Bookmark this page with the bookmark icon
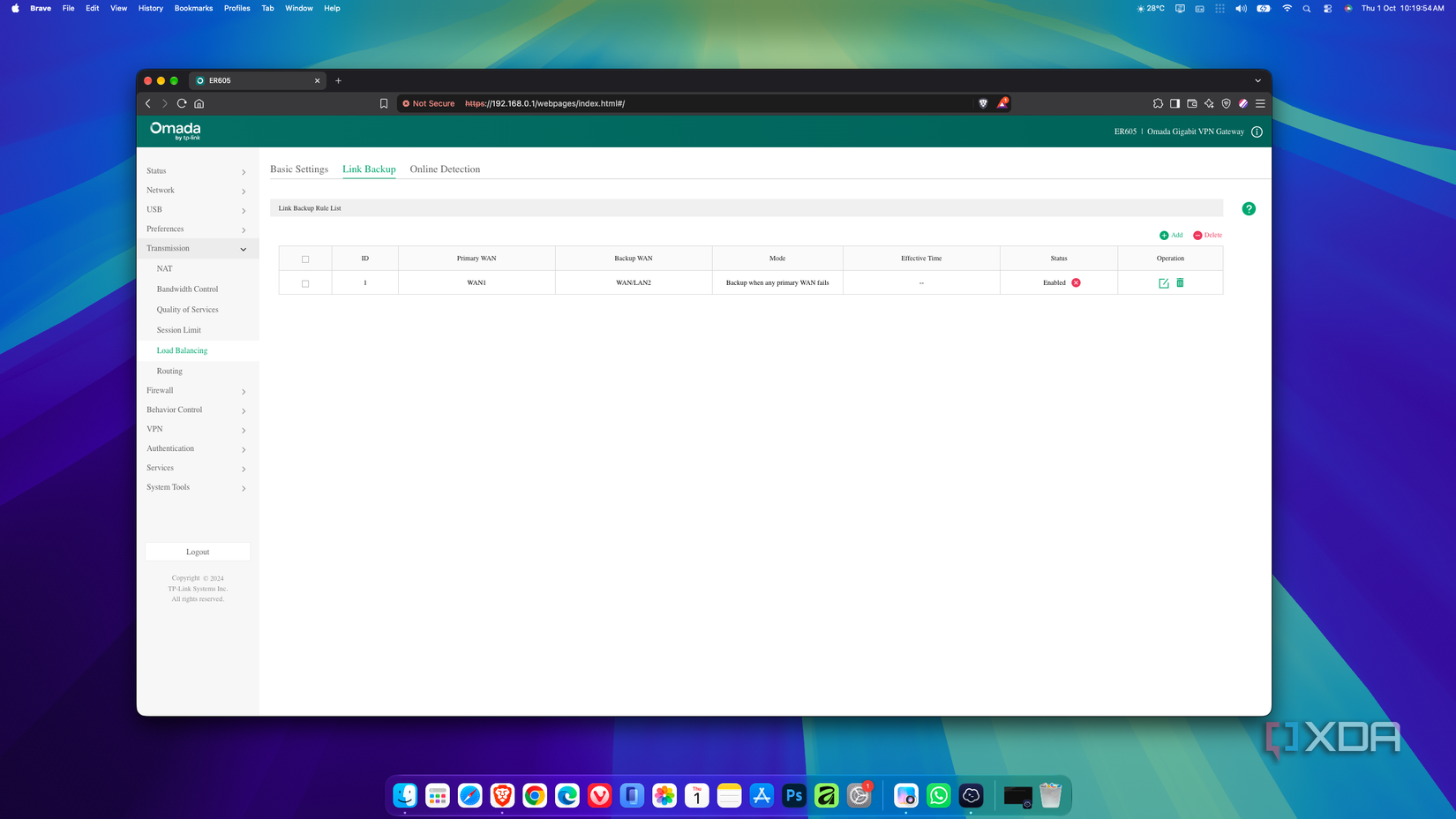 click(x=384, y=103)
